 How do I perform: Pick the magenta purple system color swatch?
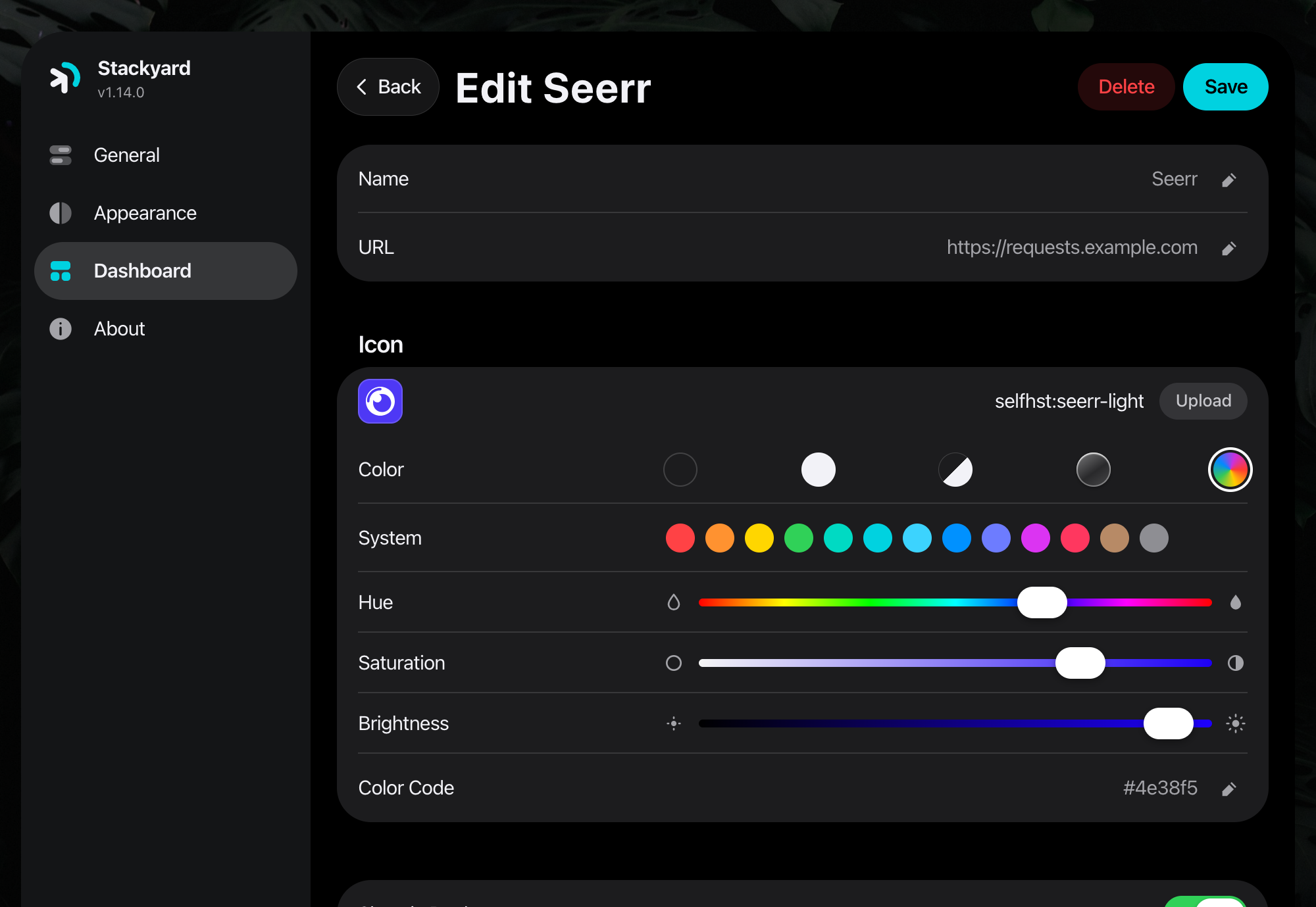1036,538
